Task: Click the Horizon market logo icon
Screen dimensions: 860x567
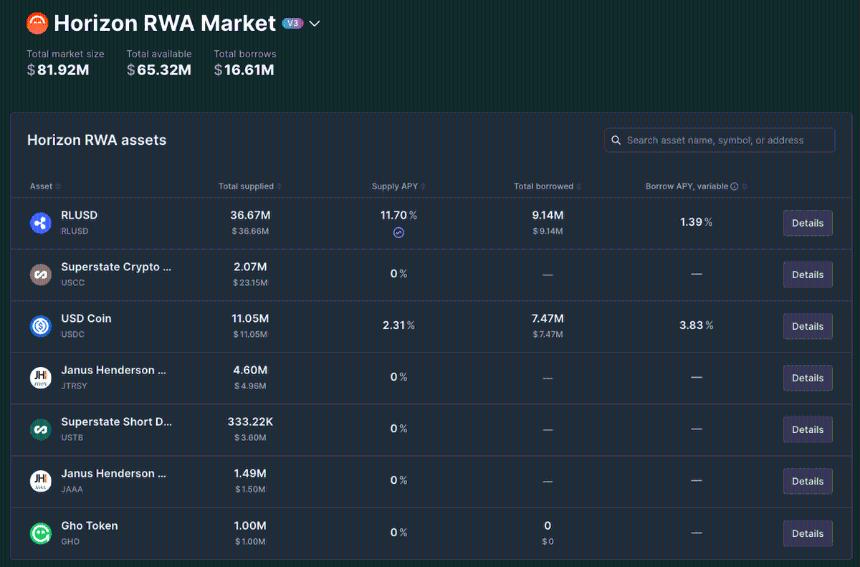Action: pos(37,24)
